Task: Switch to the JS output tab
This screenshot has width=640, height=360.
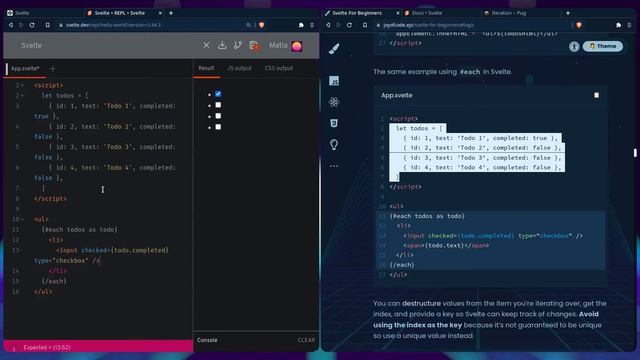Action: (x=239, y=68)
